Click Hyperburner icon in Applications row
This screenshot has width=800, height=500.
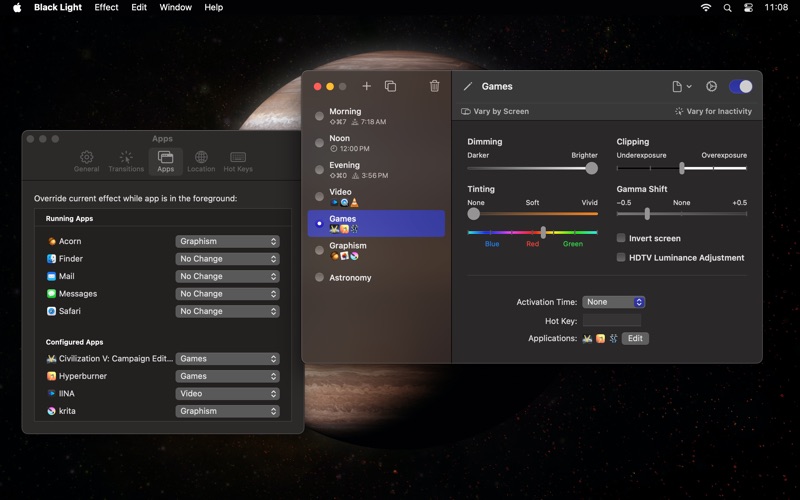[x=601, y=338]
